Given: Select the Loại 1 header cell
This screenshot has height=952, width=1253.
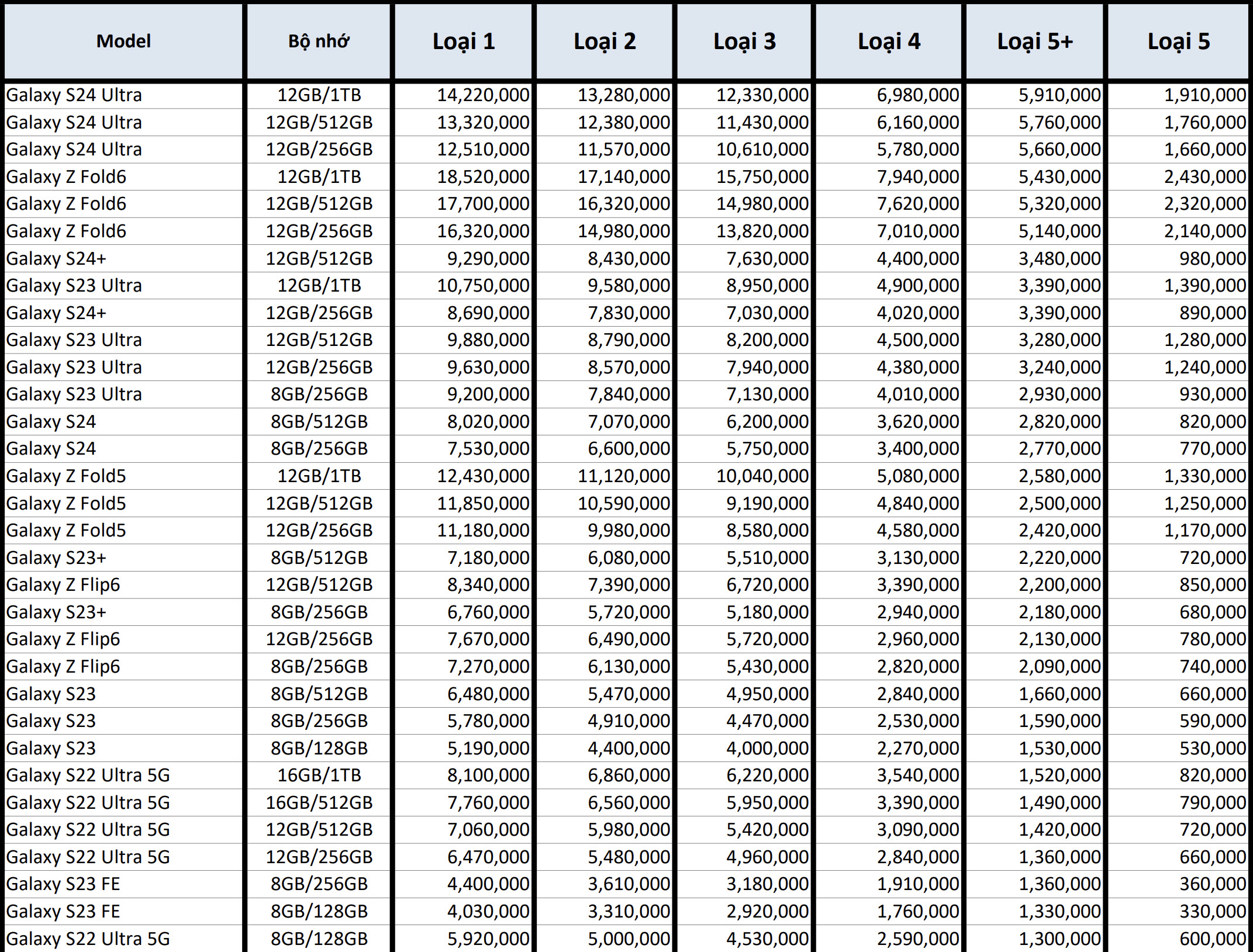Looking at the screenshot, I should 464,41.
